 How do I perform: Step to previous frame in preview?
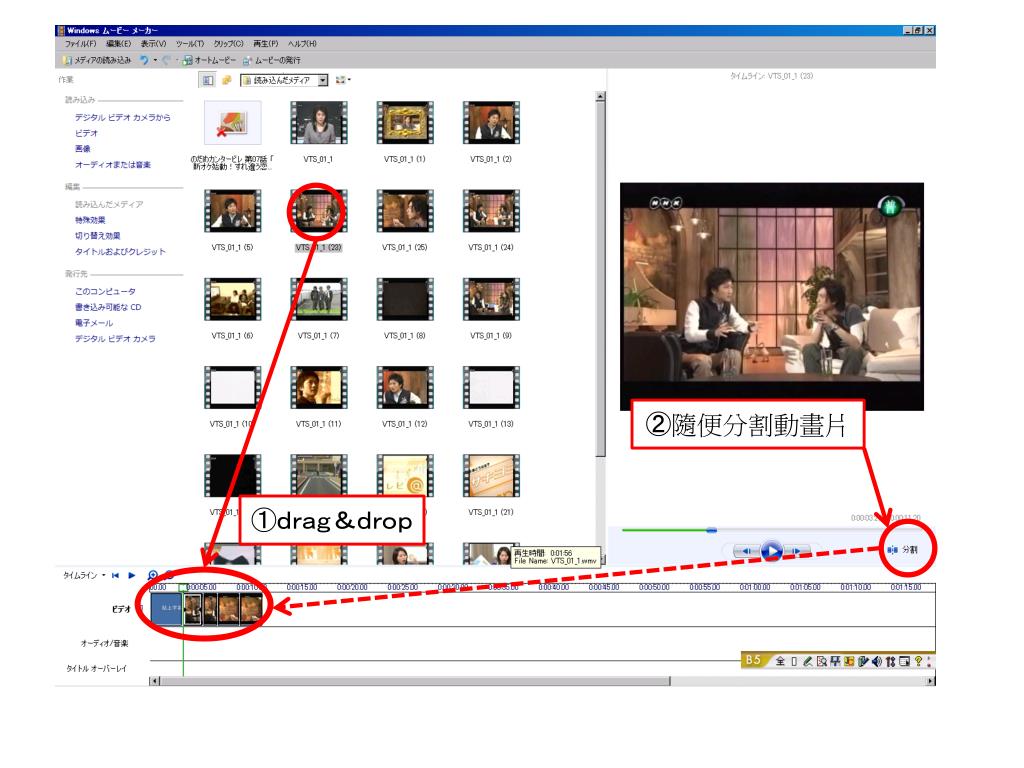(x=746, y=552)
